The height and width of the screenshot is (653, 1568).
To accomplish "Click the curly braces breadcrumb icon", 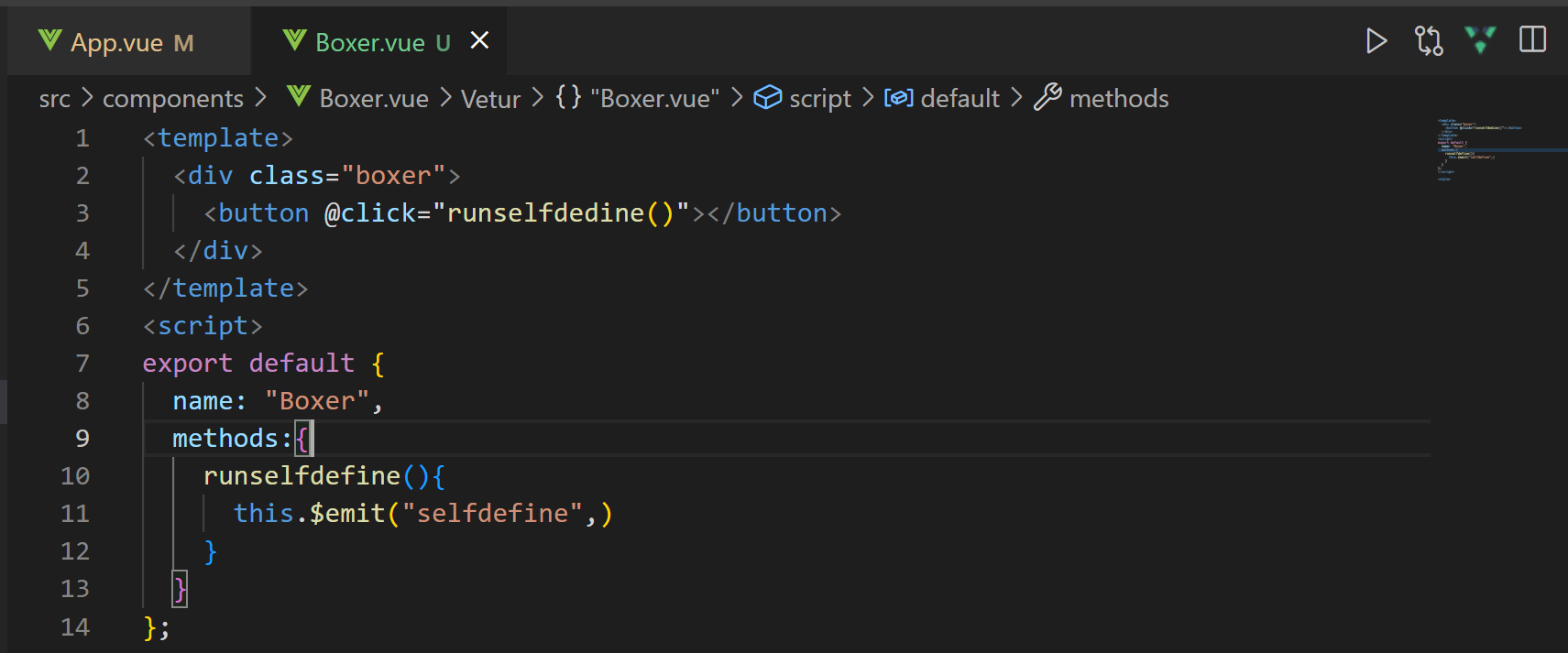I will click(x=568, y=97).
